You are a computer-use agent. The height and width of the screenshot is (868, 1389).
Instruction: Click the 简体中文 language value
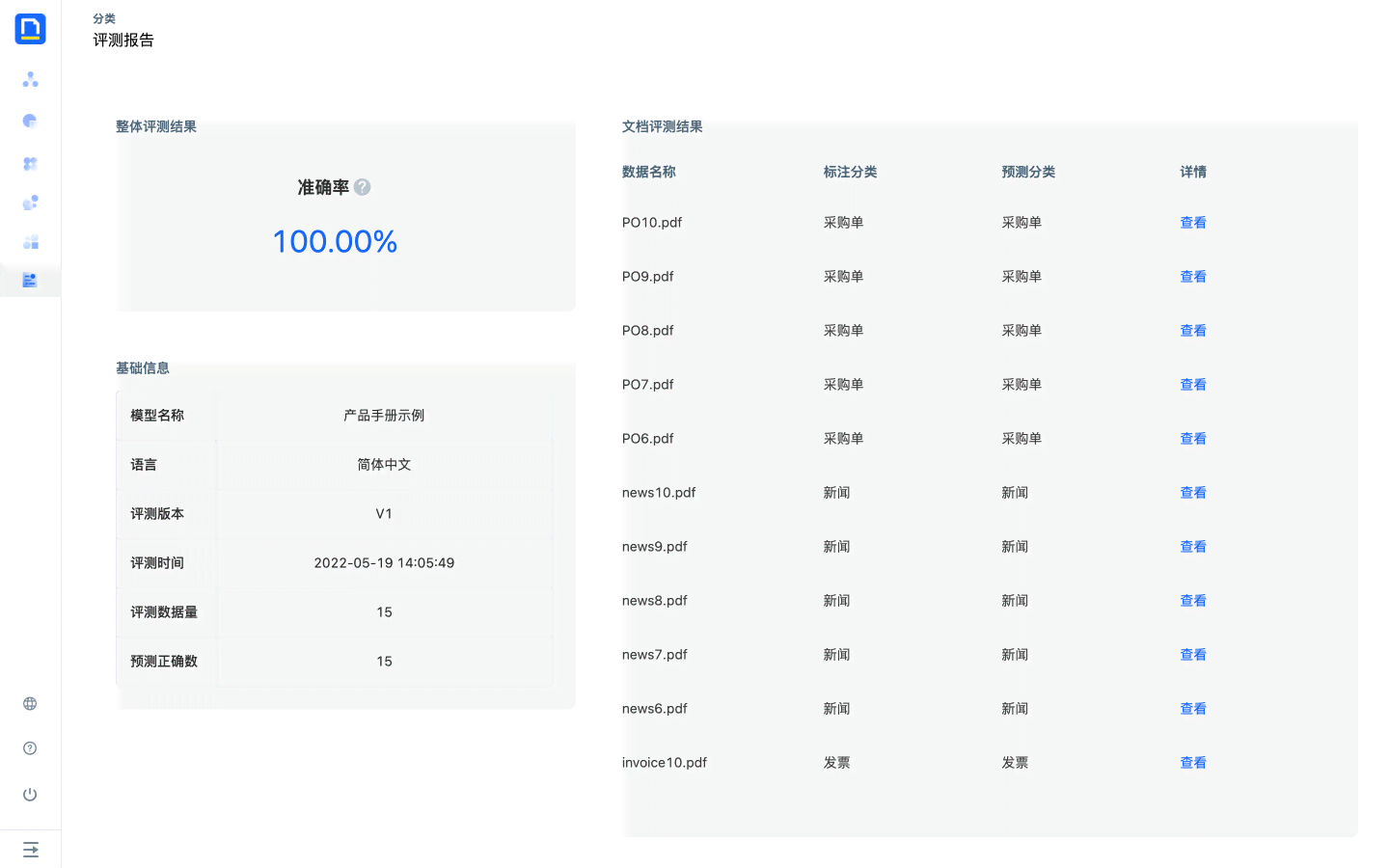point(384,465)
